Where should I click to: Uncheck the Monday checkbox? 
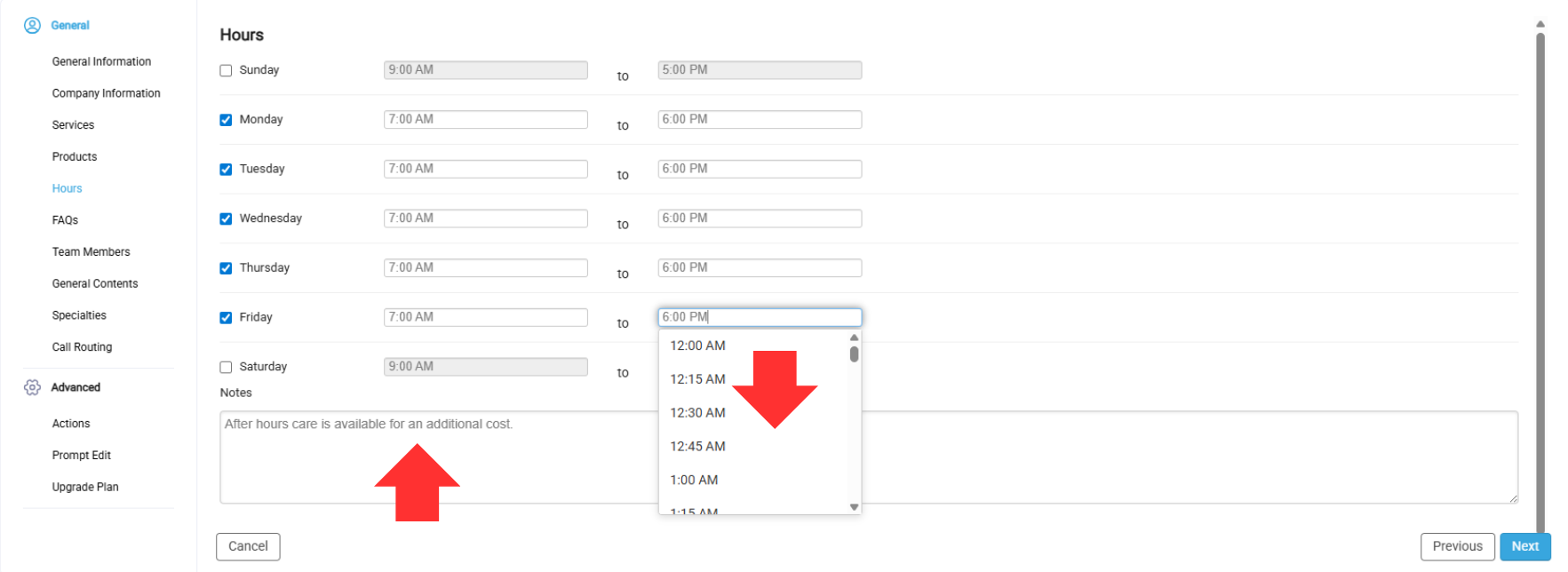[226, 120]
